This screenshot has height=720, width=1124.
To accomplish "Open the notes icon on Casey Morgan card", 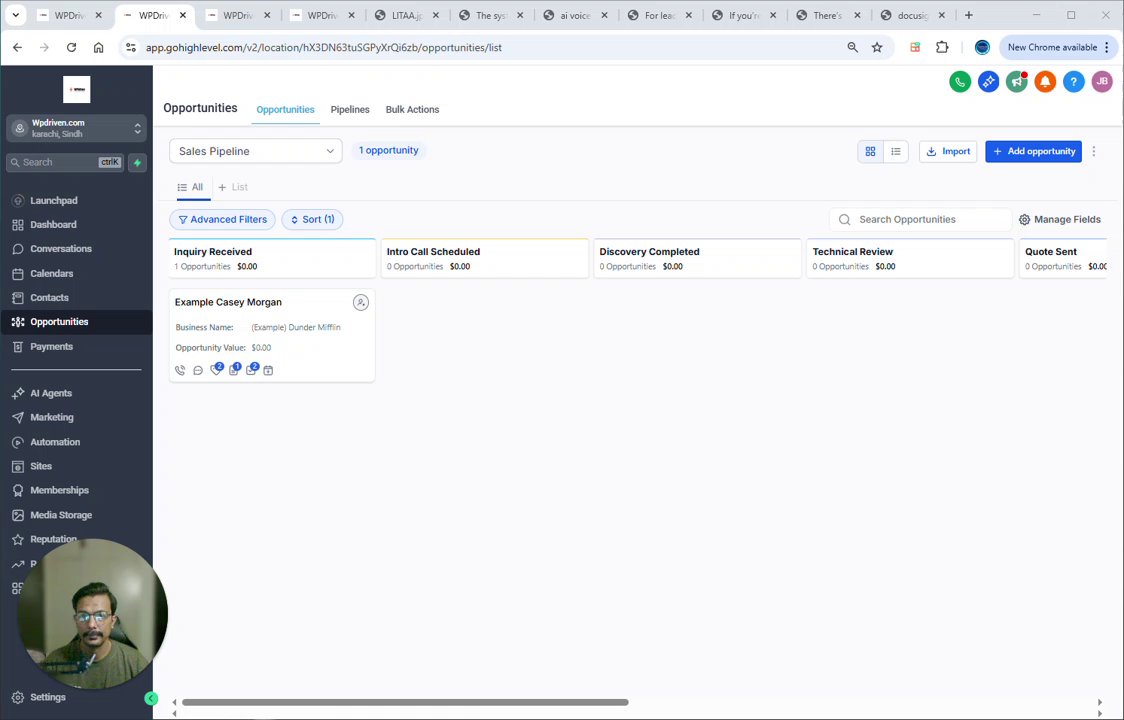I will (234, 369).
